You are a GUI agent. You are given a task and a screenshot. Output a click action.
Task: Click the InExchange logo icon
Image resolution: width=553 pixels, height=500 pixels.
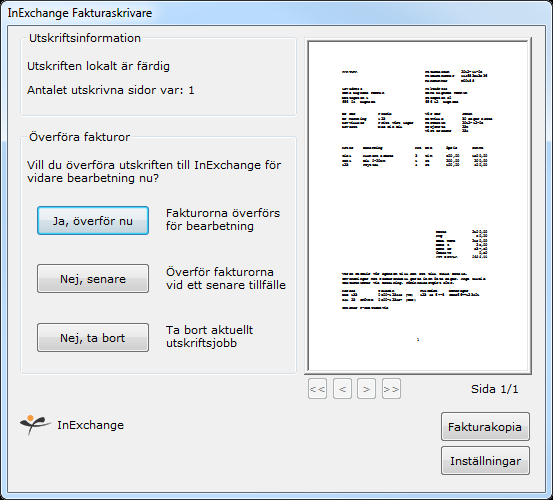click(35, 425)
